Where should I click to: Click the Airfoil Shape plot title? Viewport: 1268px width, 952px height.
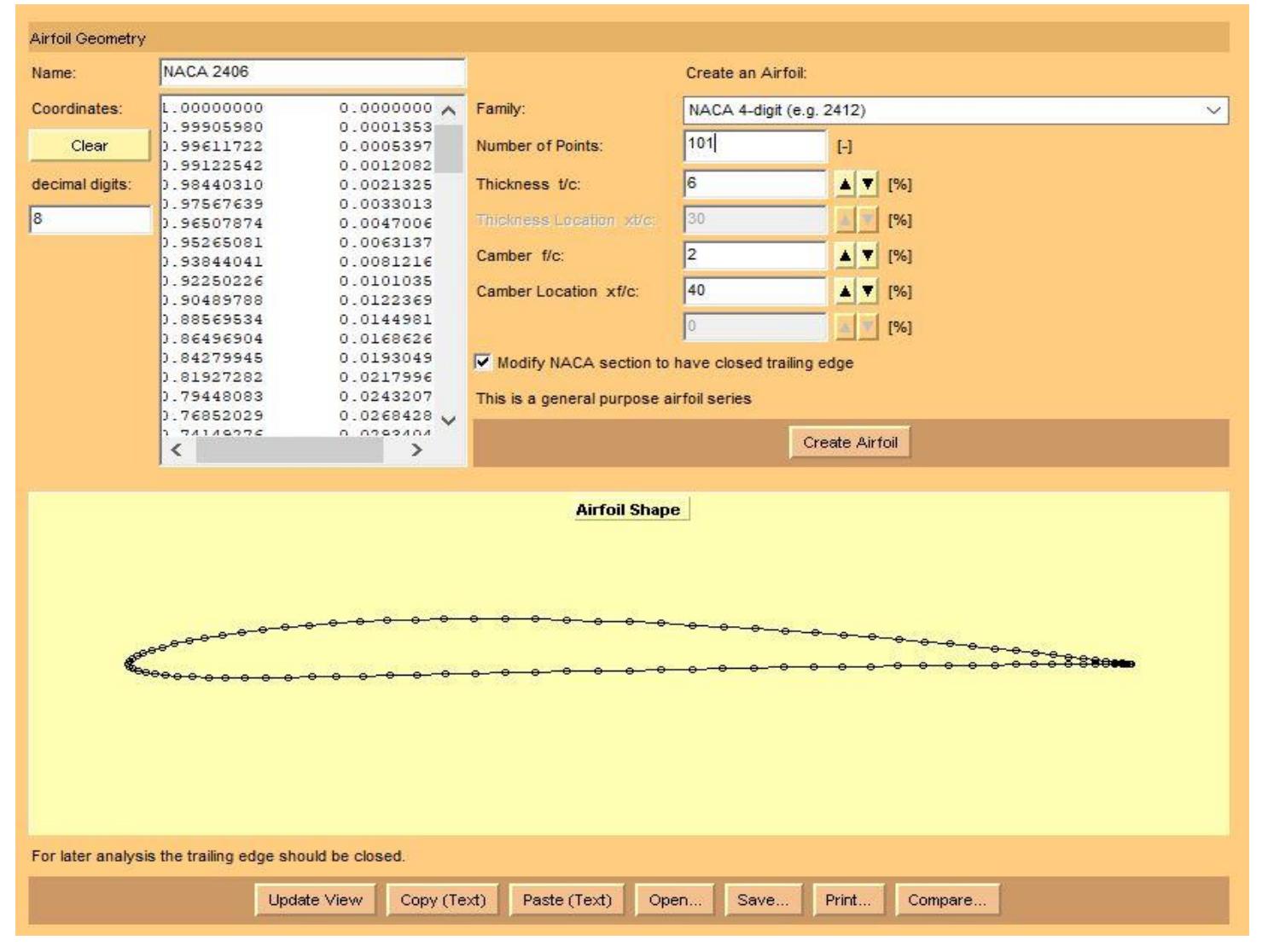(x=628, y=510)
